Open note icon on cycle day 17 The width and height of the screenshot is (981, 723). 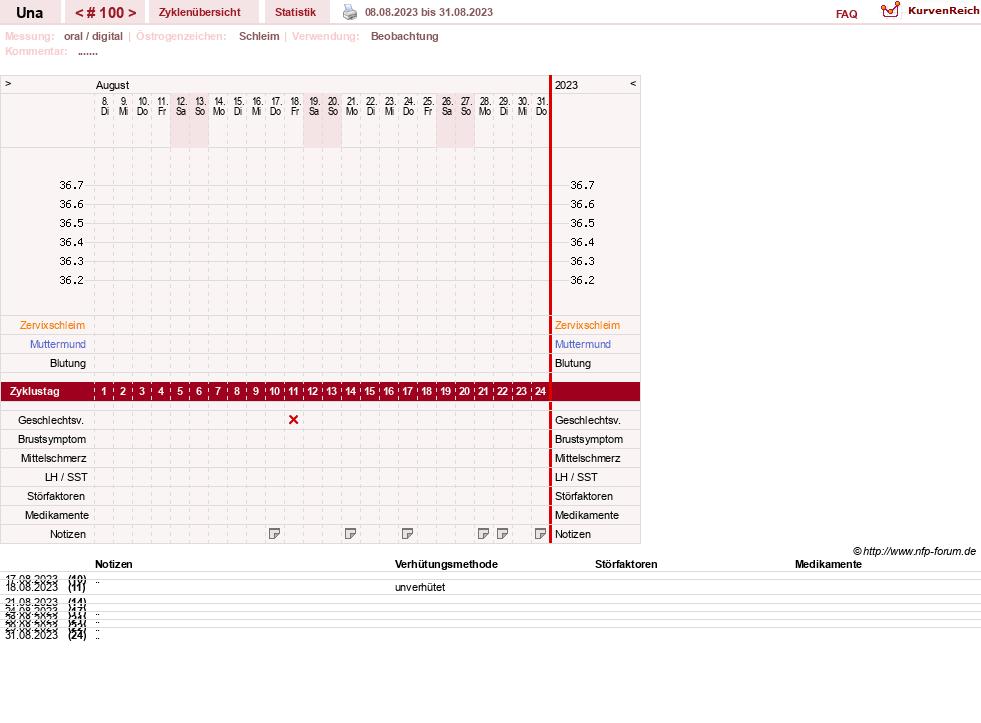(407, 533)
